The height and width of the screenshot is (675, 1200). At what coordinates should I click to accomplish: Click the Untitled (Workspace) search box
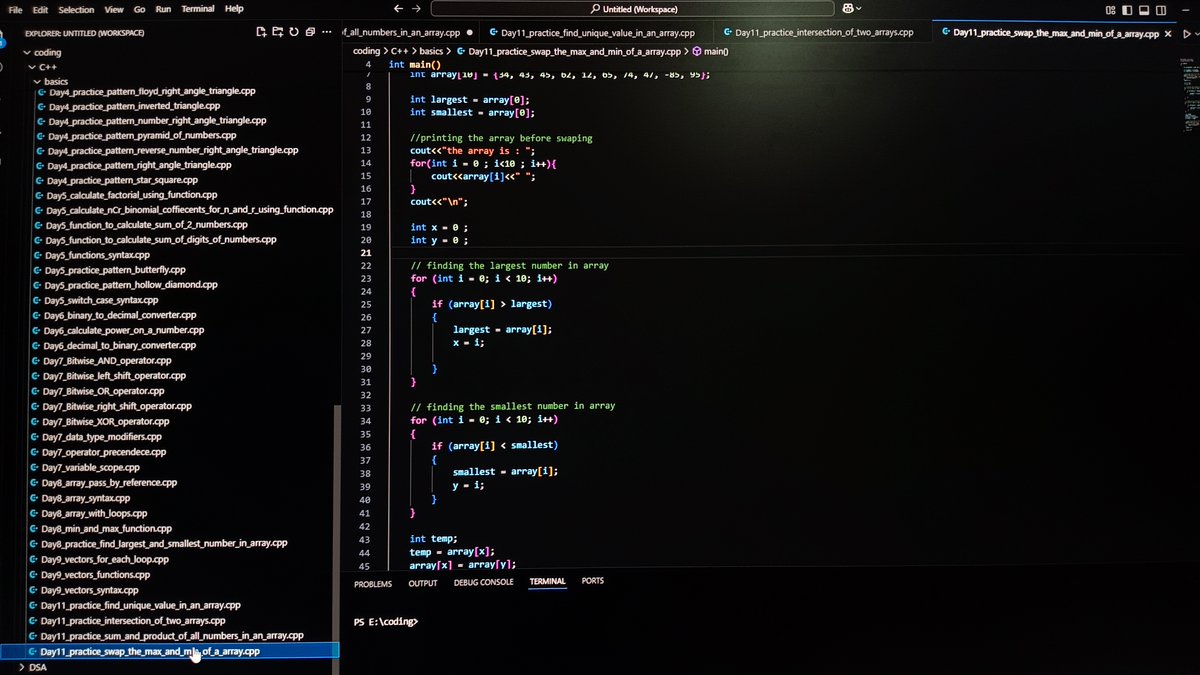point(633,9)
